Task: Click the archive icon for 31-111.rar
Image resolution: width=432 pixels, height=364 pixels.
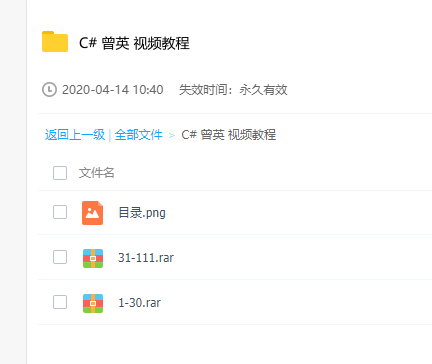Action: click(x=93, y=258)
